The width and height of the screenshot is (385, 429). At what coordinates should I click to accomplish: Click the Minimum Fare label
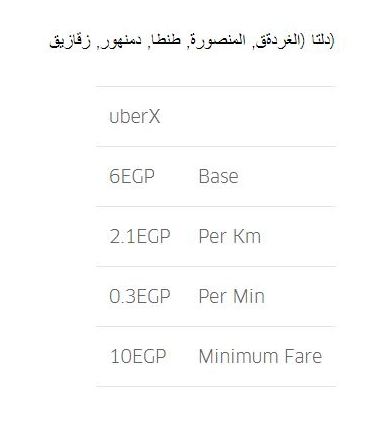(260, 356)
